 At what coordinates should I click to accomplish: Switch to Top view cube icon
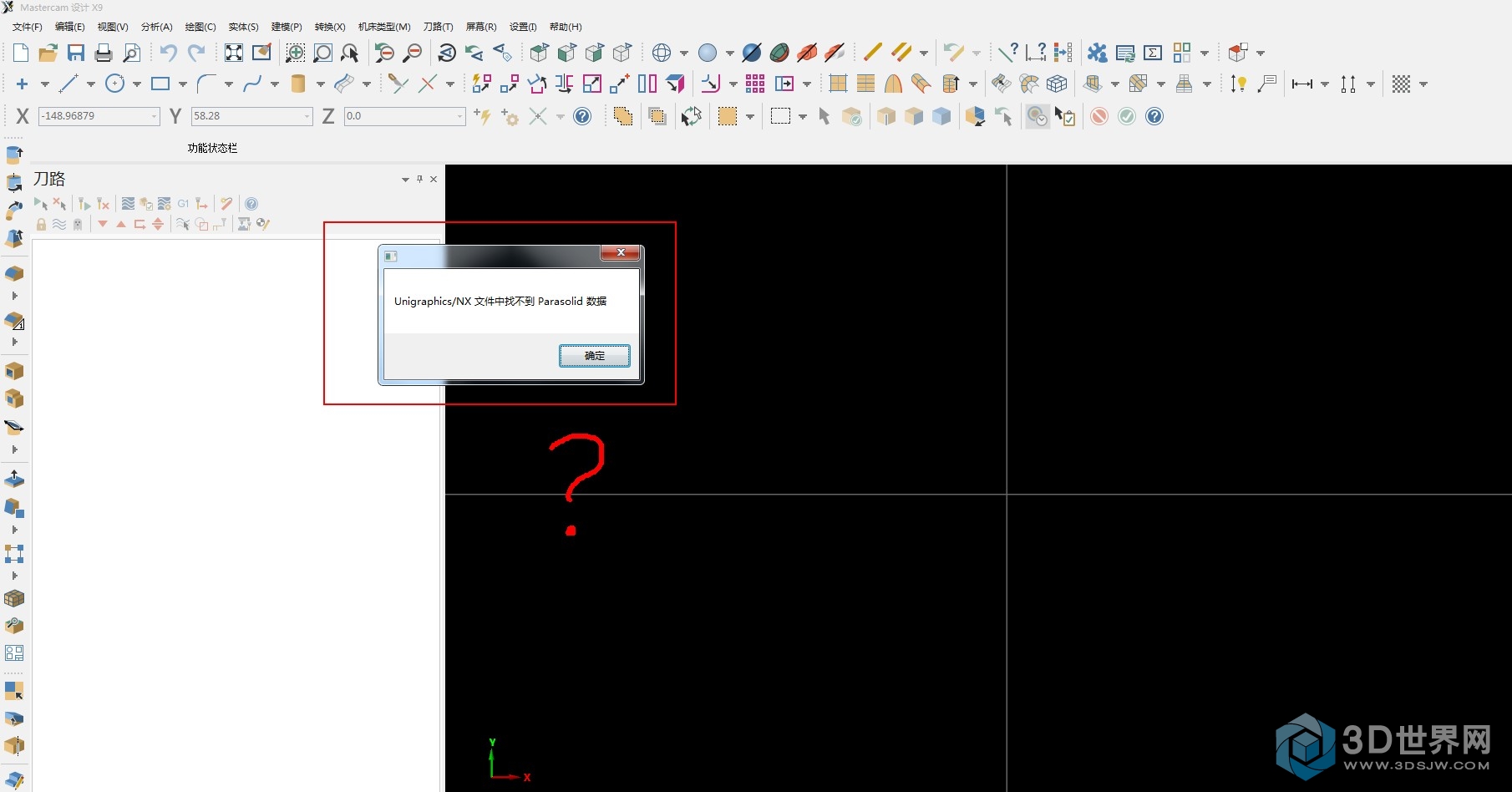coord(539,53)
